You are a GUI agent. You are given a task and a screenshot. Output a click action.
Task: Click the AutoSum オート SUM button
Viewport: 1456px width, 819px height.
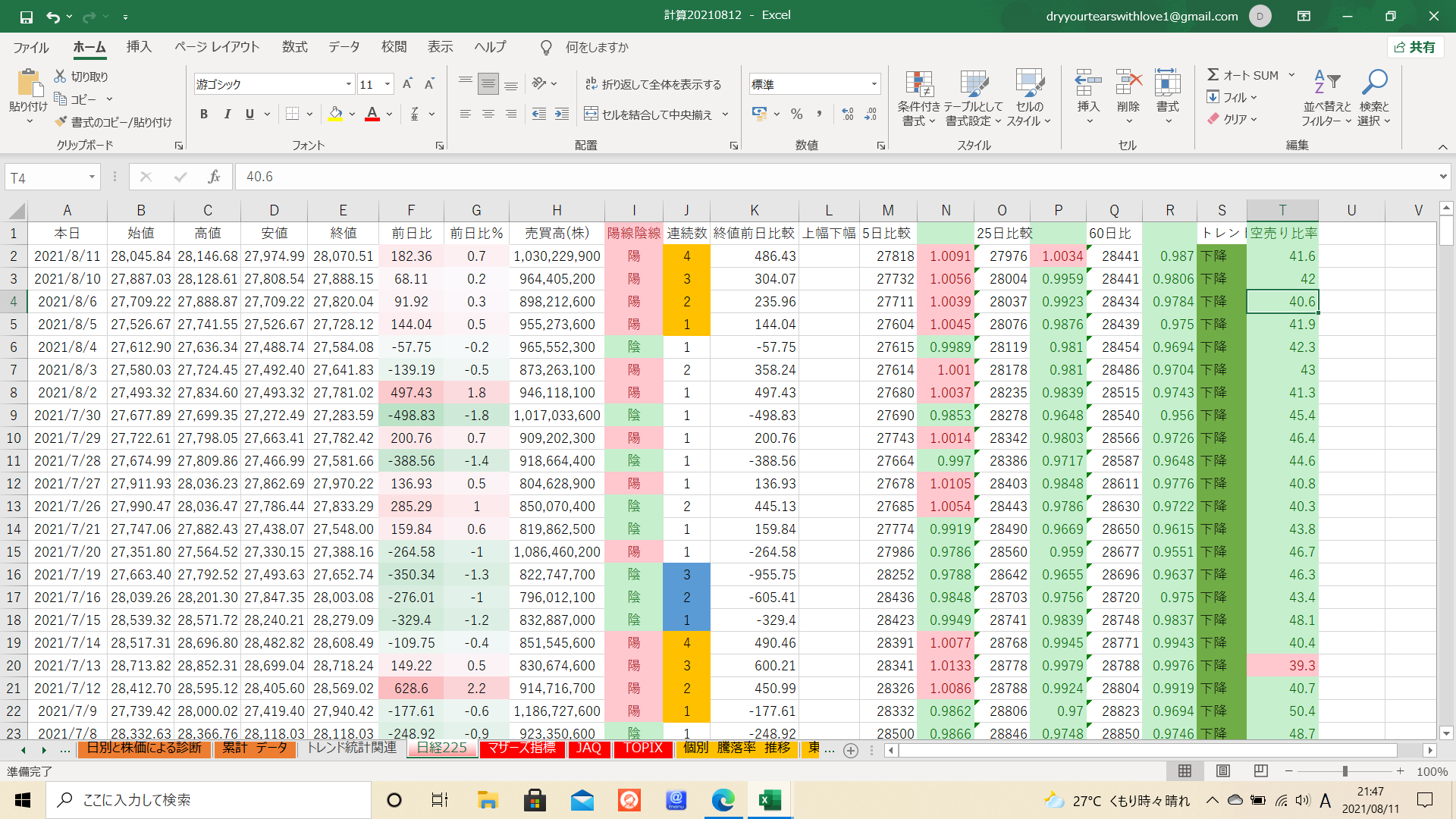point(1244,75)
